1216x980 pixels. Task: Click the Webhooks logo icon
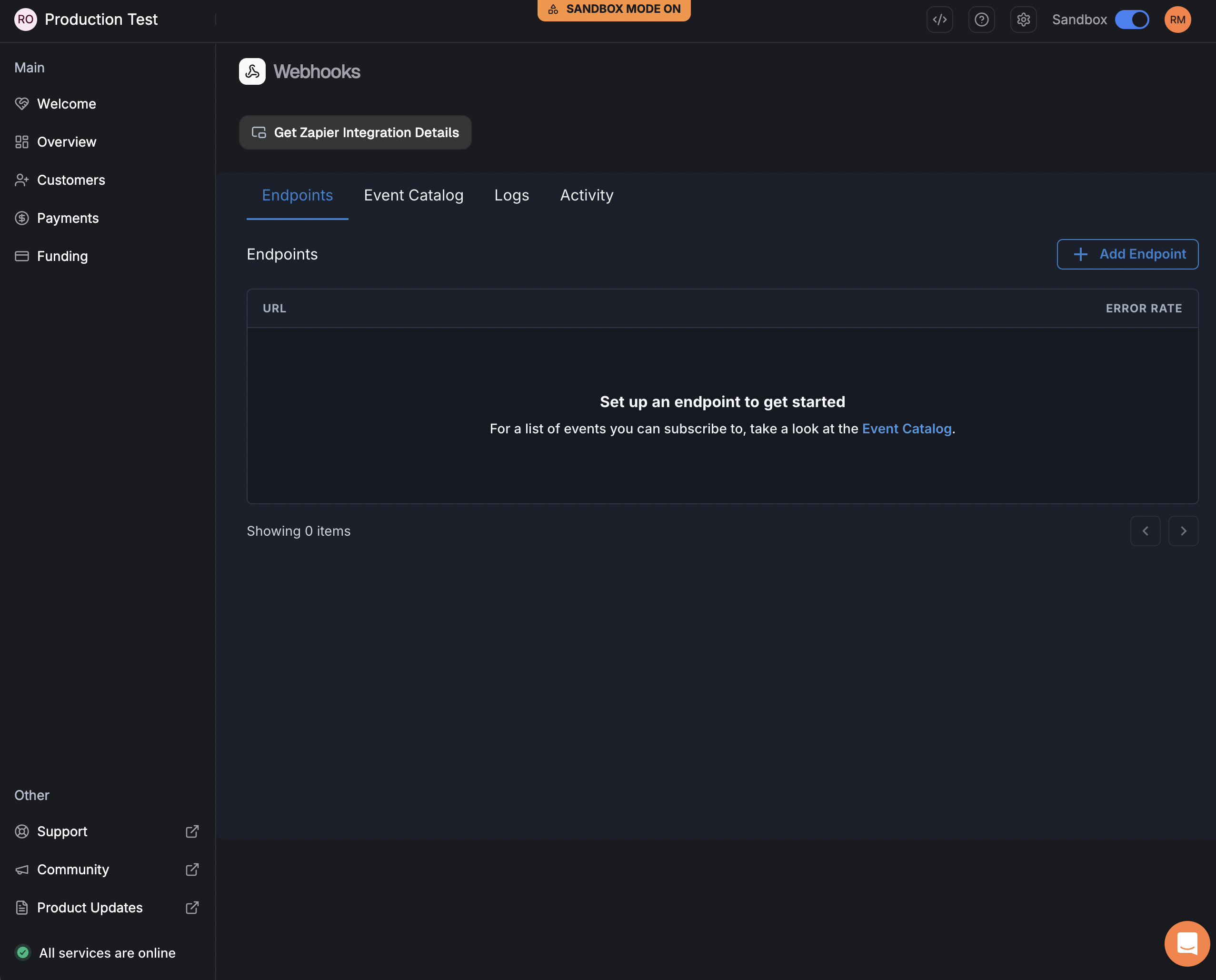point(252,72)
